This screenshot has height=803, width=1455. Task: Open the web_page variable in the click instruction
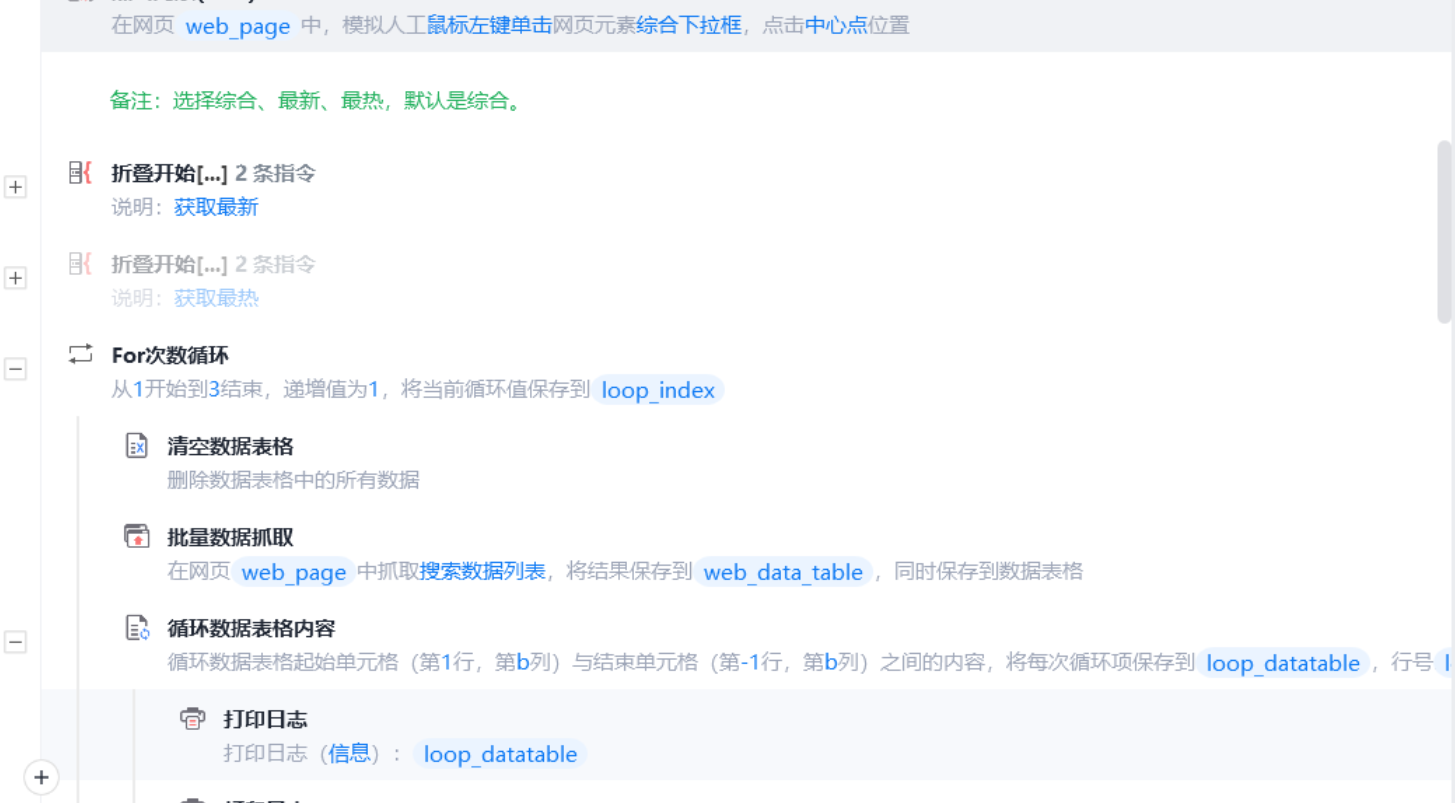coord(238,26)
